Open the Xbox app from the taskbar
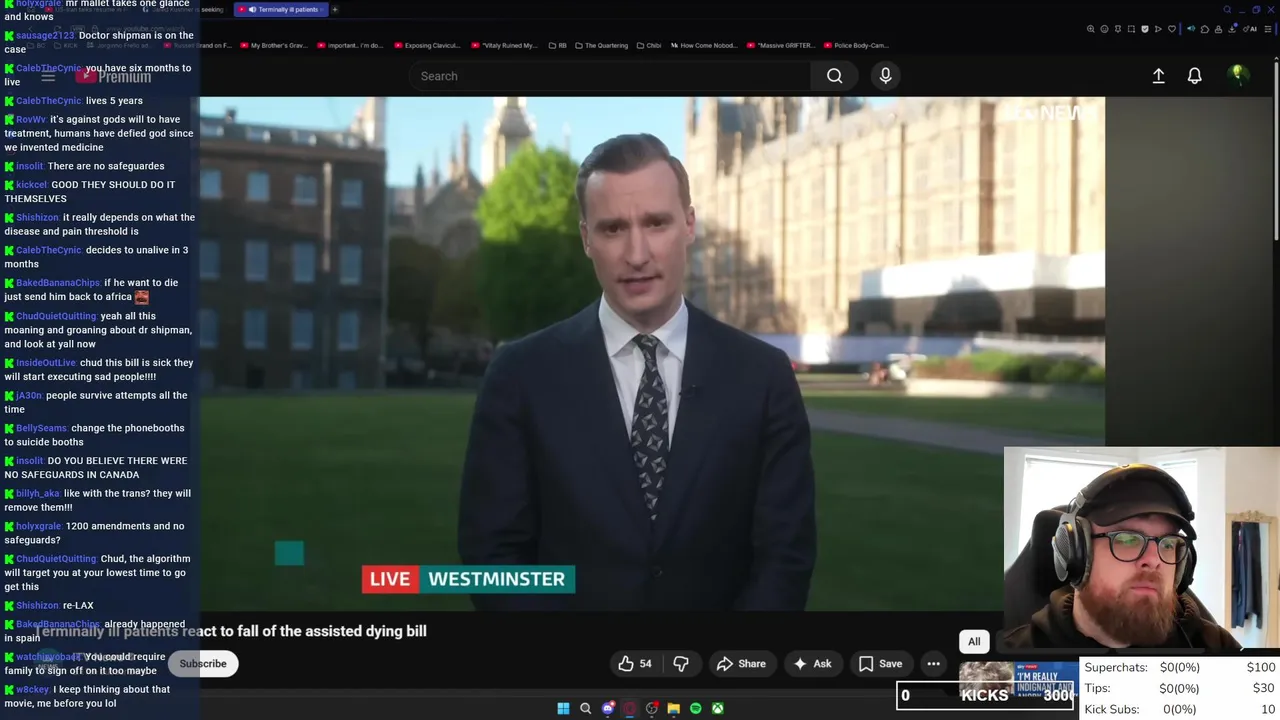Viewport: 1280px width, 720px height. click(x=718, y=708)
